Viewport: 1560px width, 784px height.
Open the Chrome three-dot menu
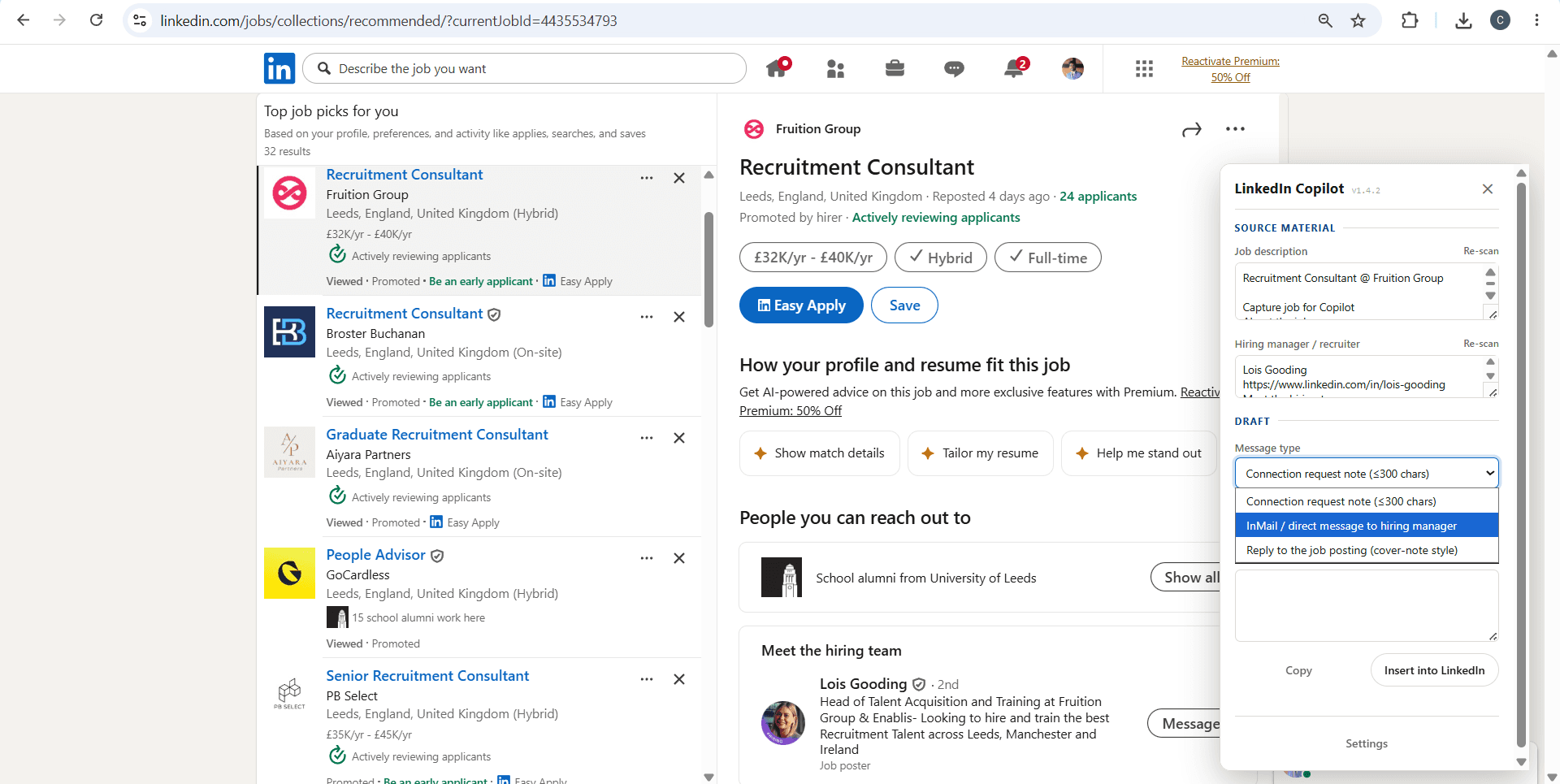pyautogui.click(x=1536, y=20)
